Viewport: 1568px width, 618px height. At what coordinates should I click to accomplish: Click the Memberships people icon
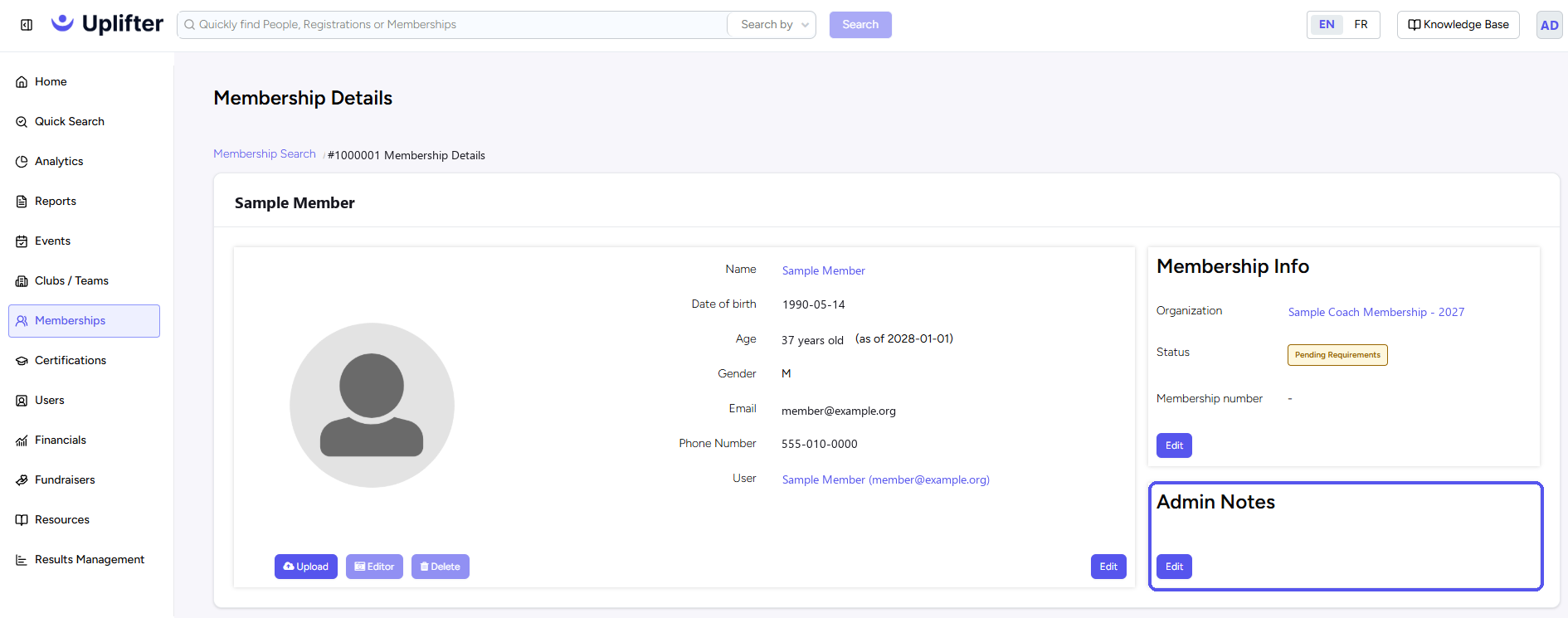tap(22, 321)
